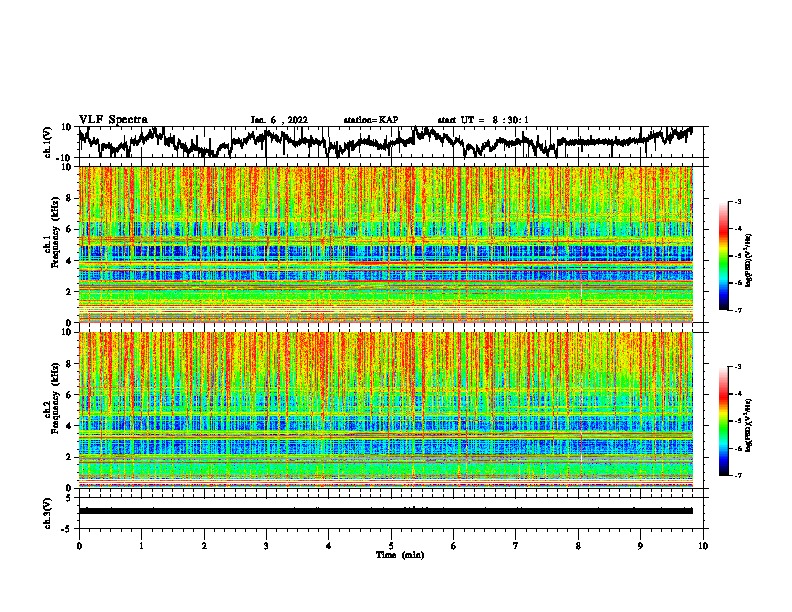Click the "VLF Spectra" title text
The image size is (792, 612).
click(x=113, y=120)
